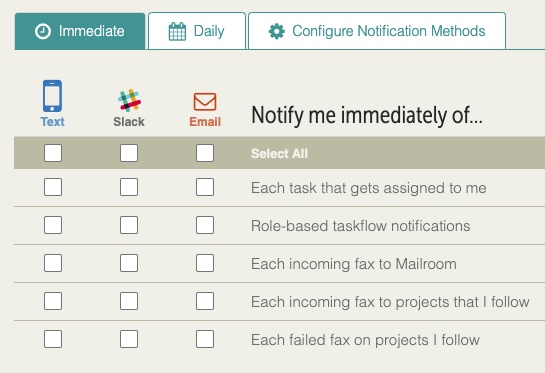
Task: Enable Email for Role-based taskflow notifications
Action: point(205,225)
